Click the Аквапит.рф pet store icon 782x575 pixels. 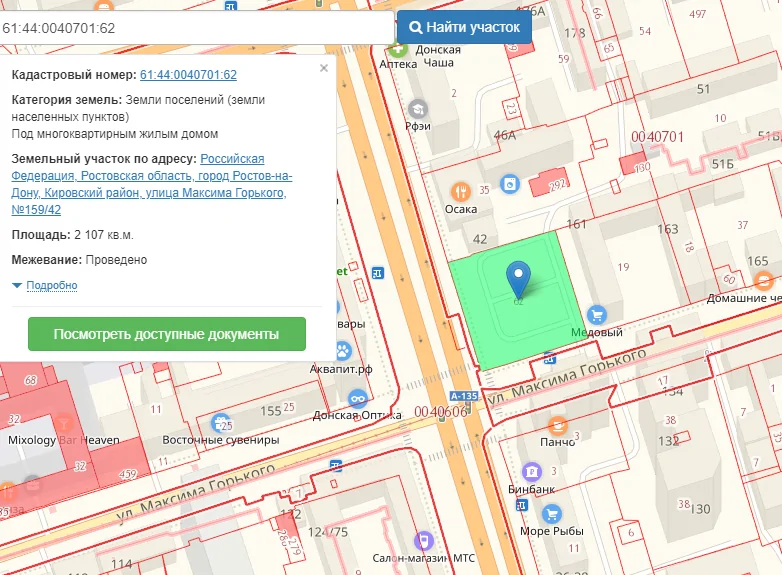click(x=342, y=351)
